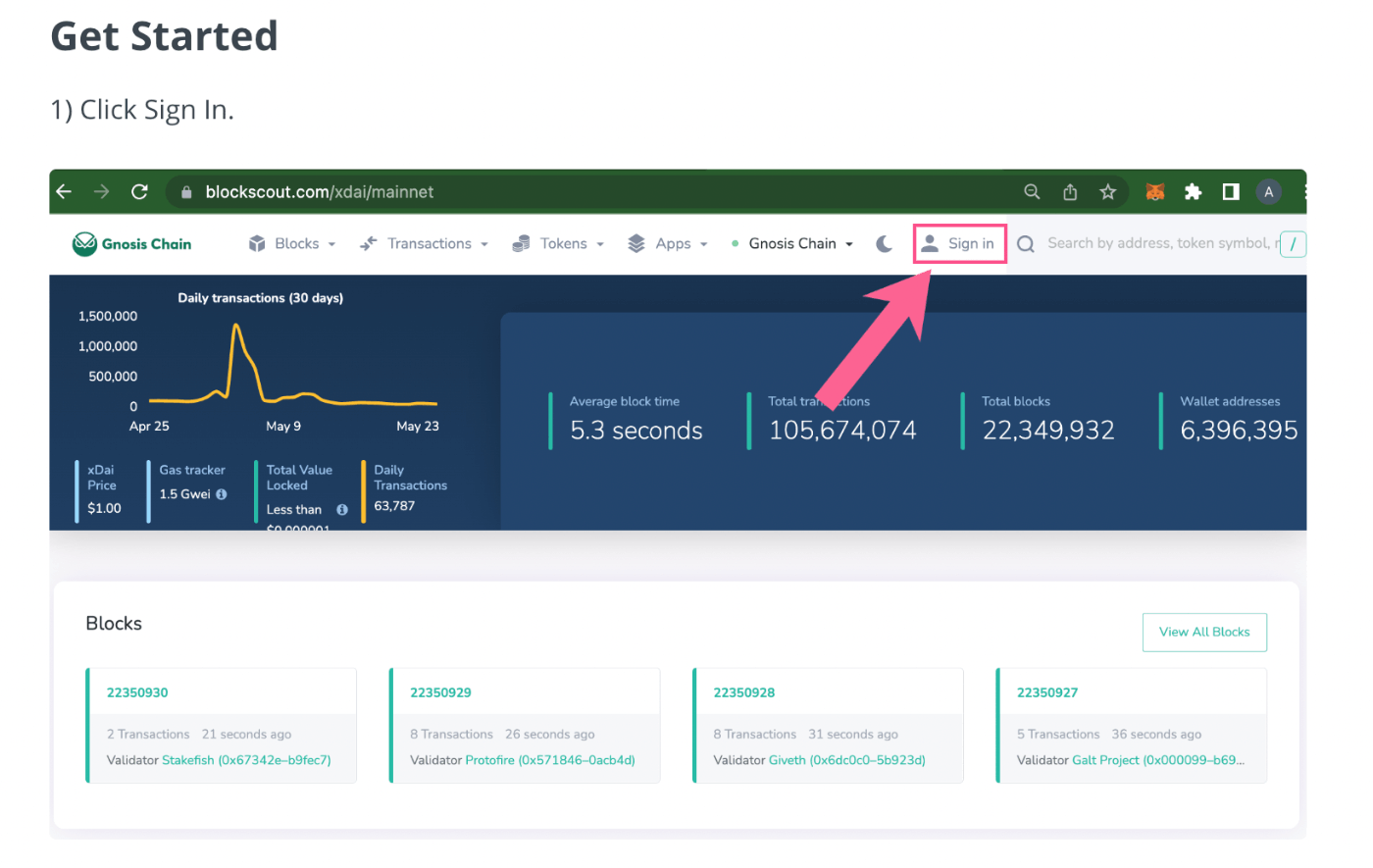This screenshot has width=1373, height=868.
Task: Expand the Tokens dropdown menu
Action: (558, 244)
